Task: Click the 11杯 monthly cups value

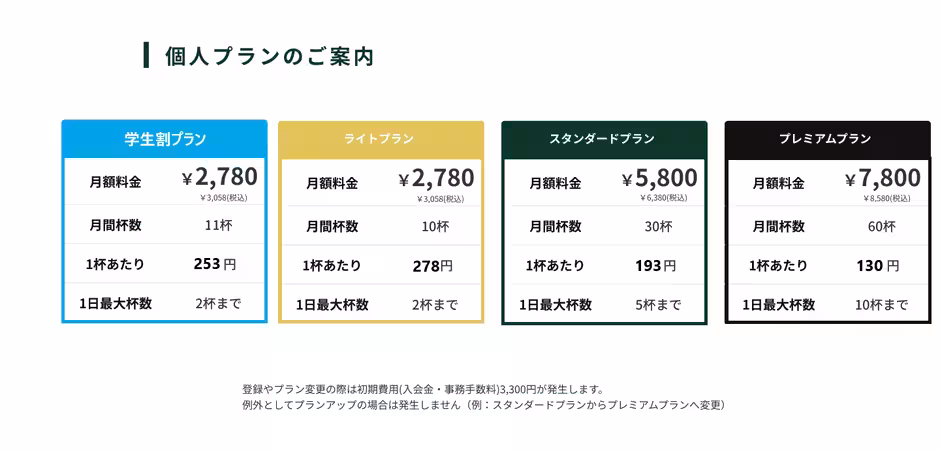Action: (218, 225)
